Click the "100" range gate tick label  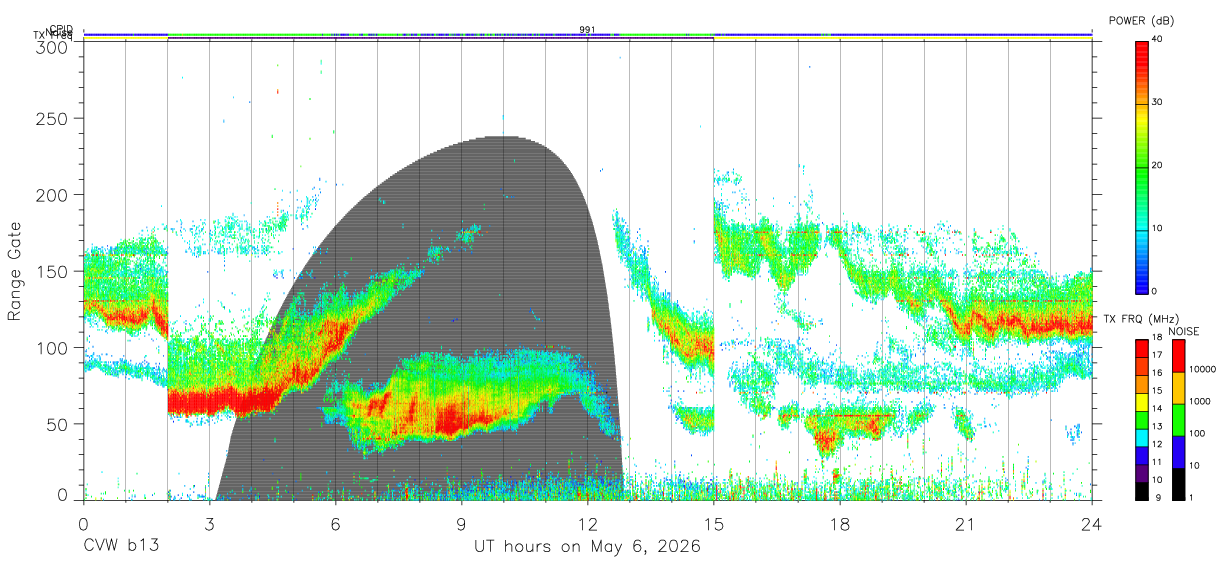point(53,348)
